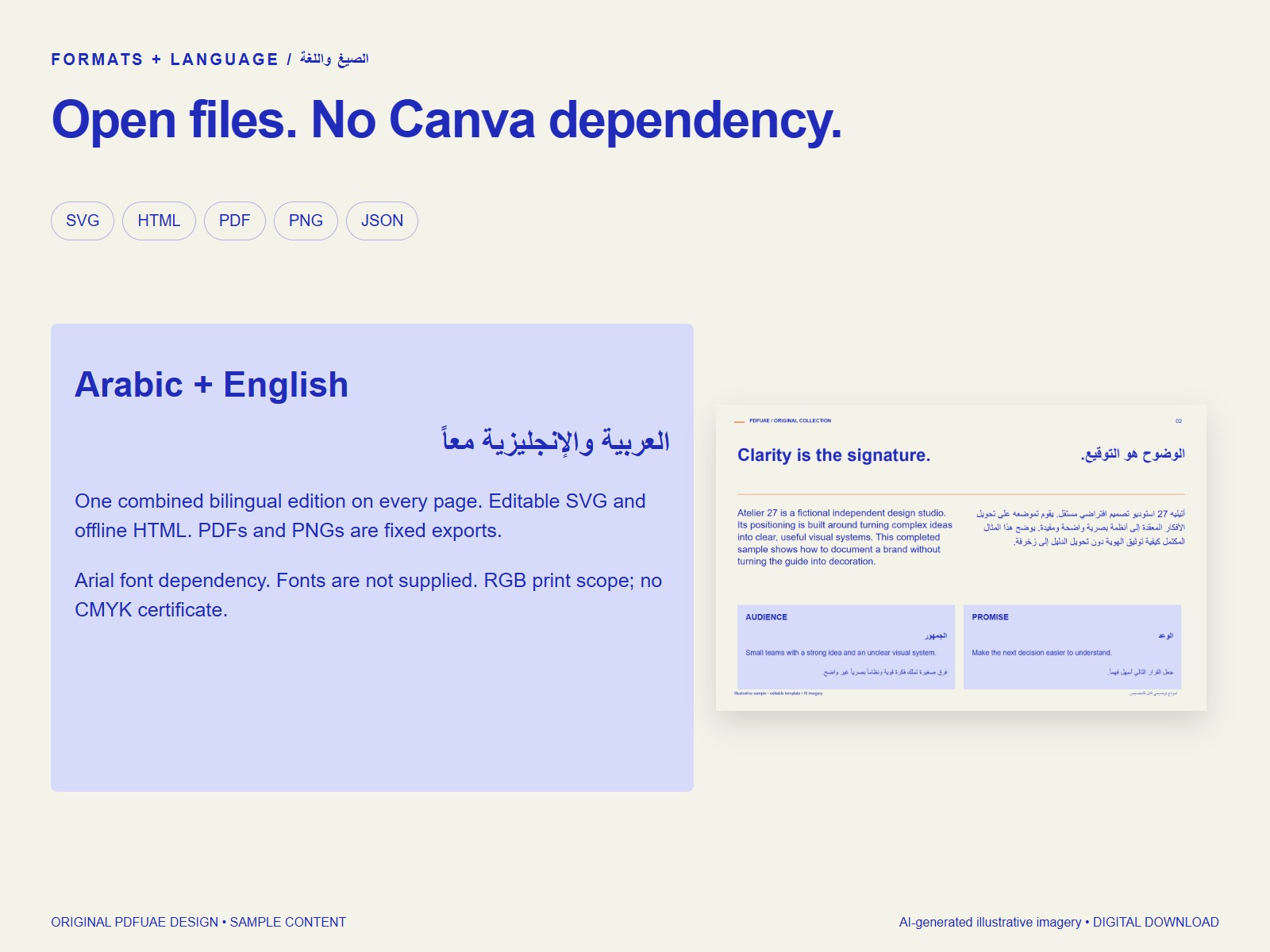This screenshot has height=952, width=1270.
Task: Choose the PNG format pill
Action: pos(306,221)
